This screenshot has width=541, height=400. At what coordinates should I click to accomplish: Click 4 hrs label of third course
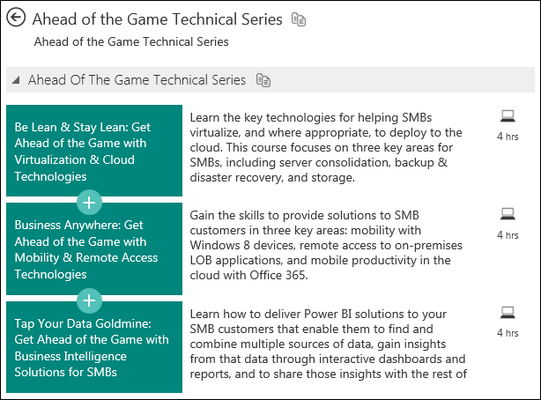(508, 333)
